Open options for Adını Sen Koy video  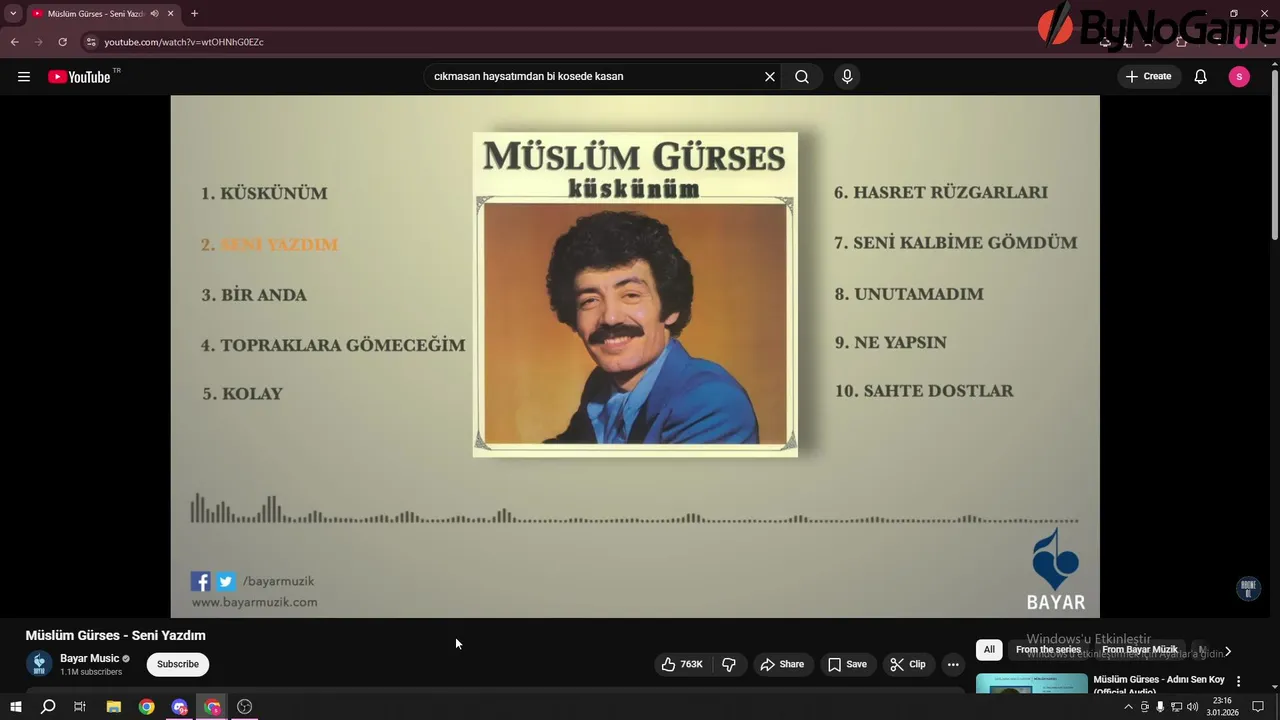coord(1239,682)
